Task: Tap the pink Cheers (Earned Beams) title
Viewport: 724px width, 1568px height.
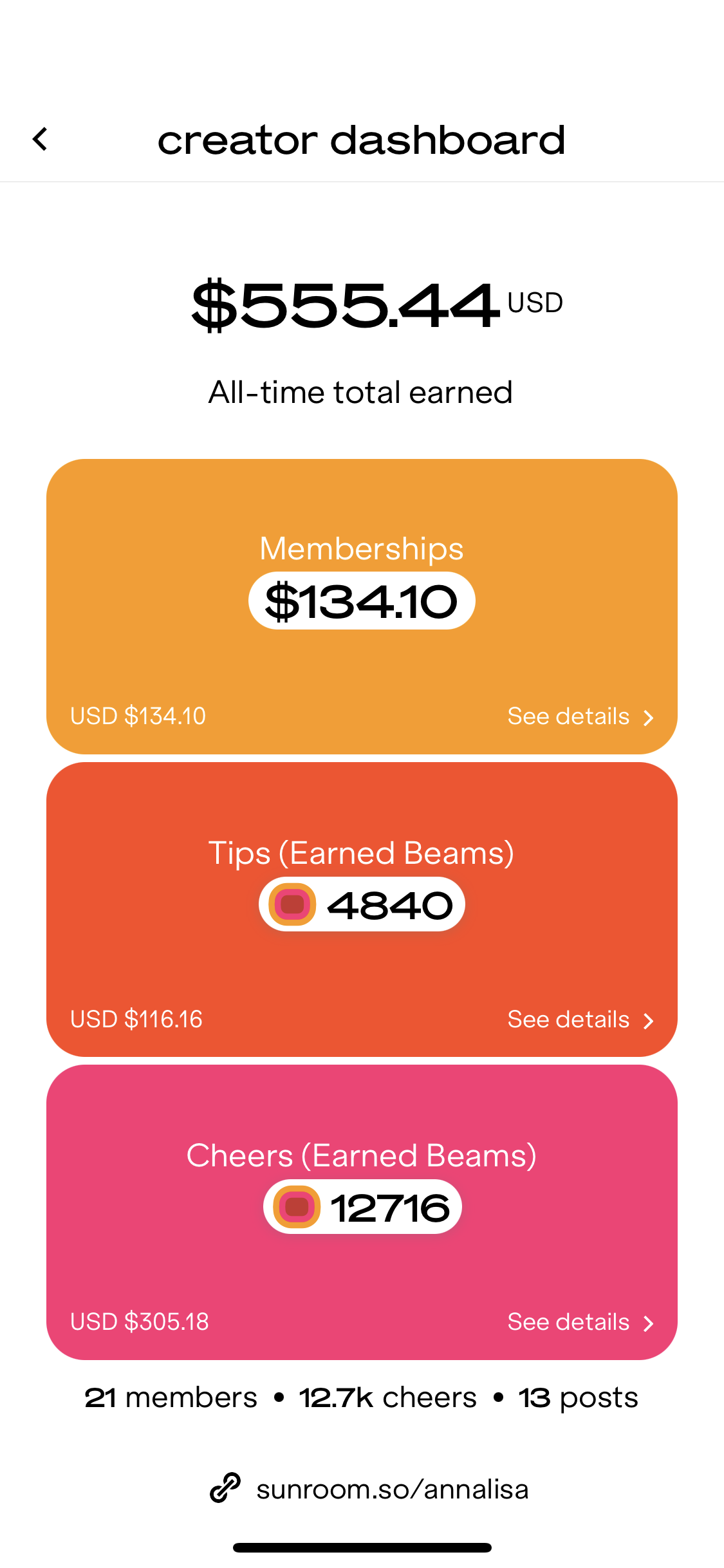Action: pos(362,1156)
